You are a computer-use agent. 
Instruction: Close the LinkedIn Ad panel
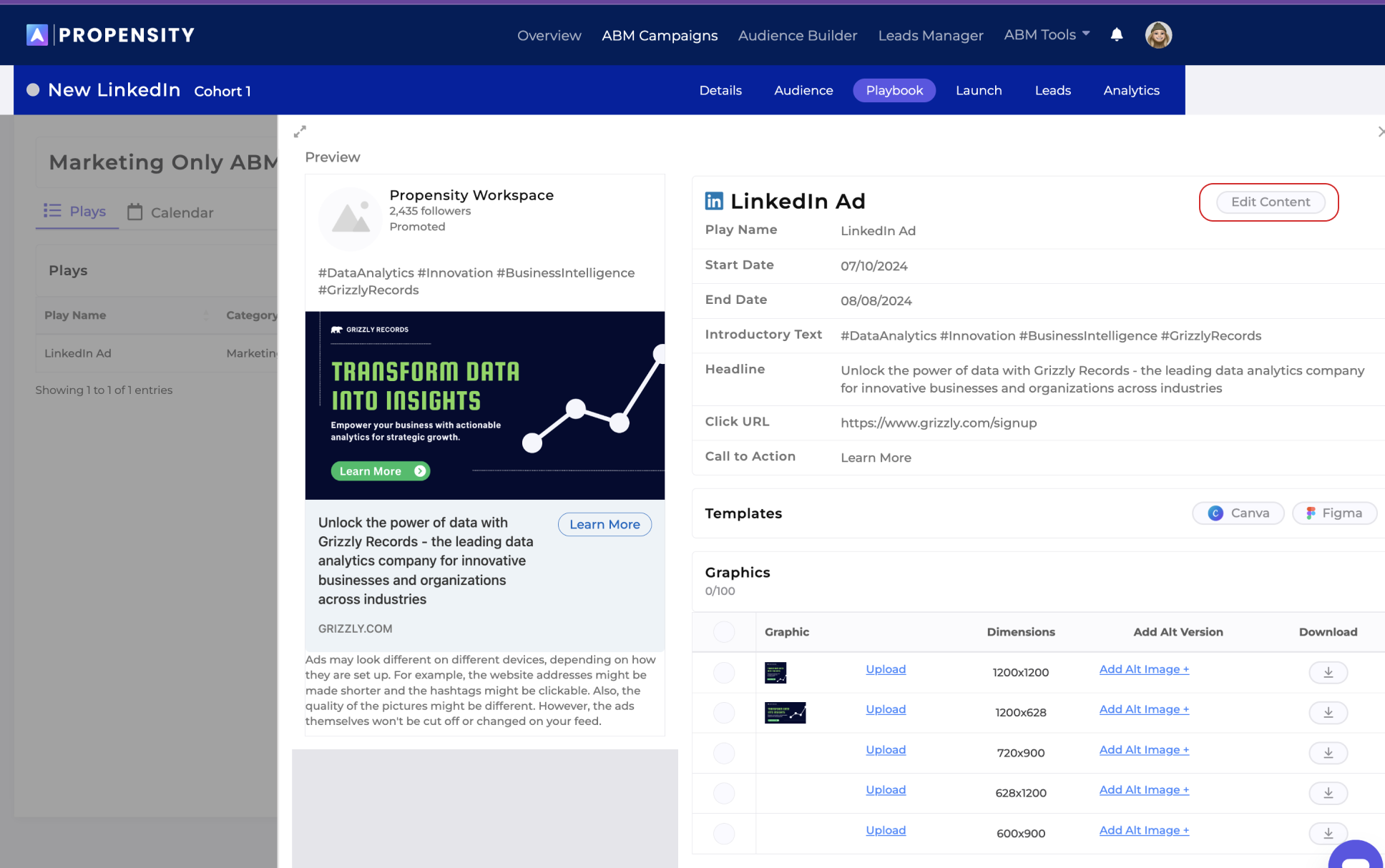tap(1380, 132)
